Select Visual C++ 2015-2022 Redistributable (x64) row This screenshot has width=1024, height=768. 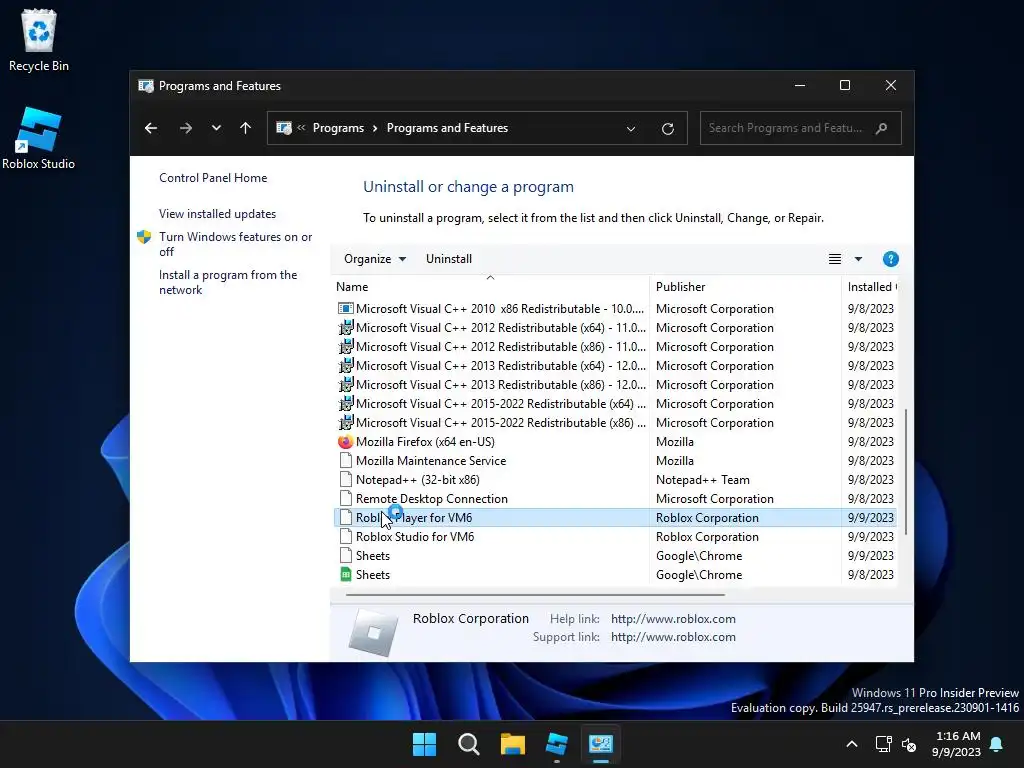pos(615,404)
